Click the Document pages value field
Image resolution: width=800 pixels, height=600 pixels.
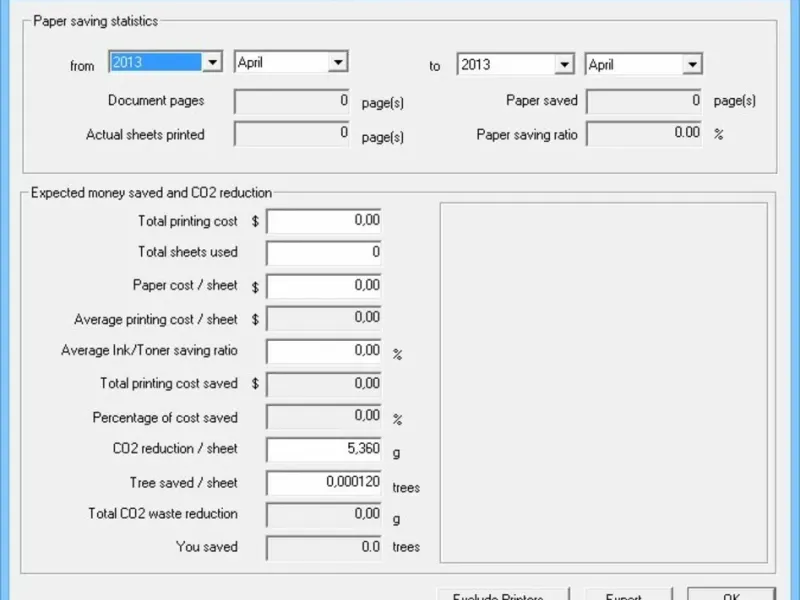(291, 102)
